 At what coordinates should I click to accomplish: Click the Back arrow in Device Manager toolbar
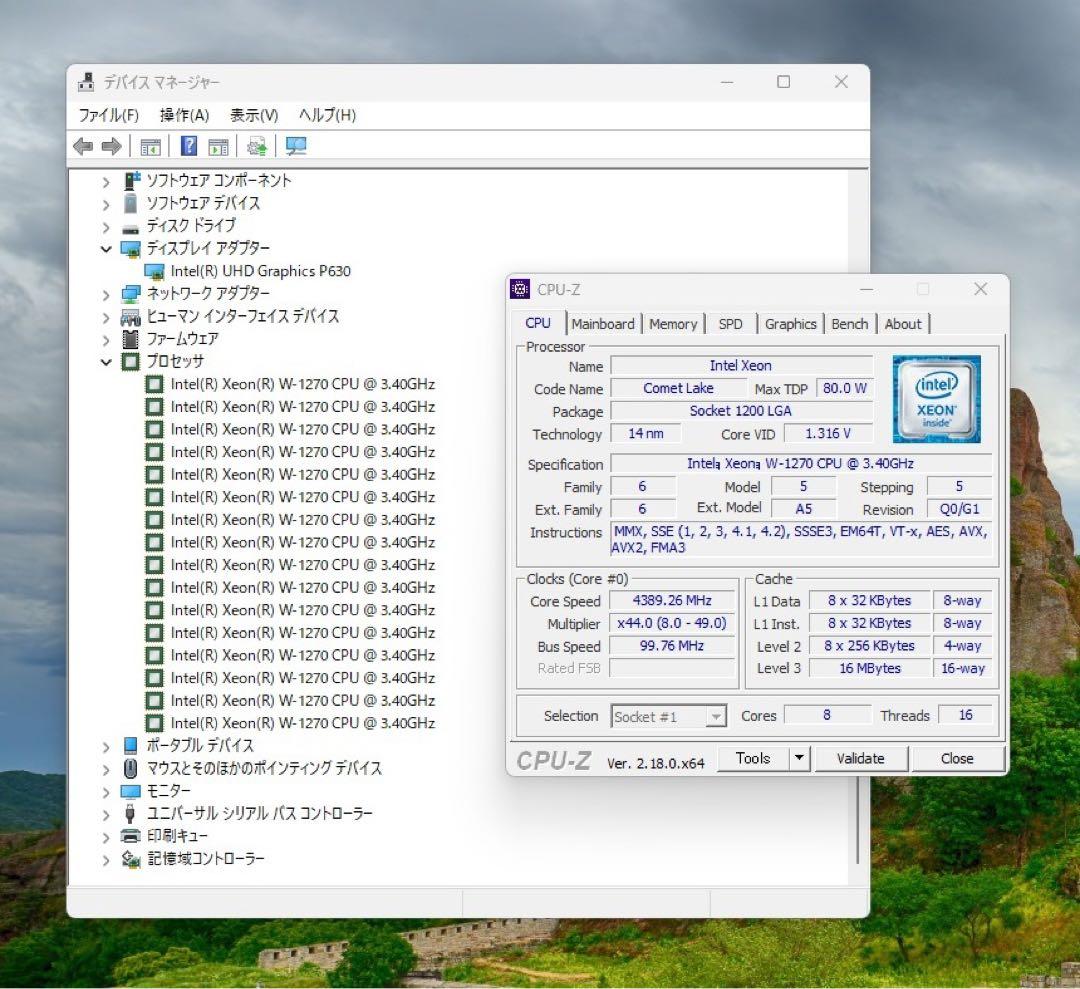83,146
